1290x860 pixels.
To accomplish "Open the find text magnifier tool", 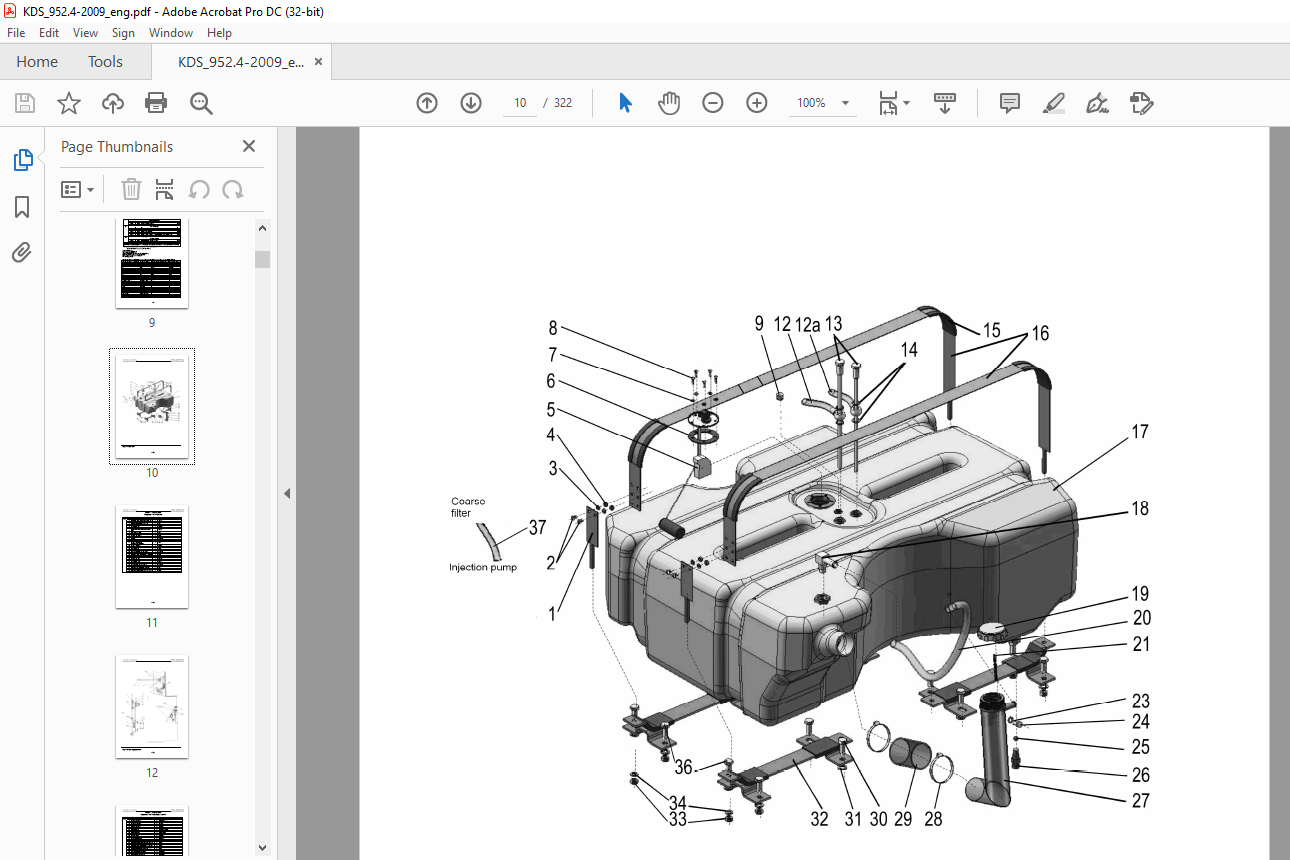I will [201, 103].
